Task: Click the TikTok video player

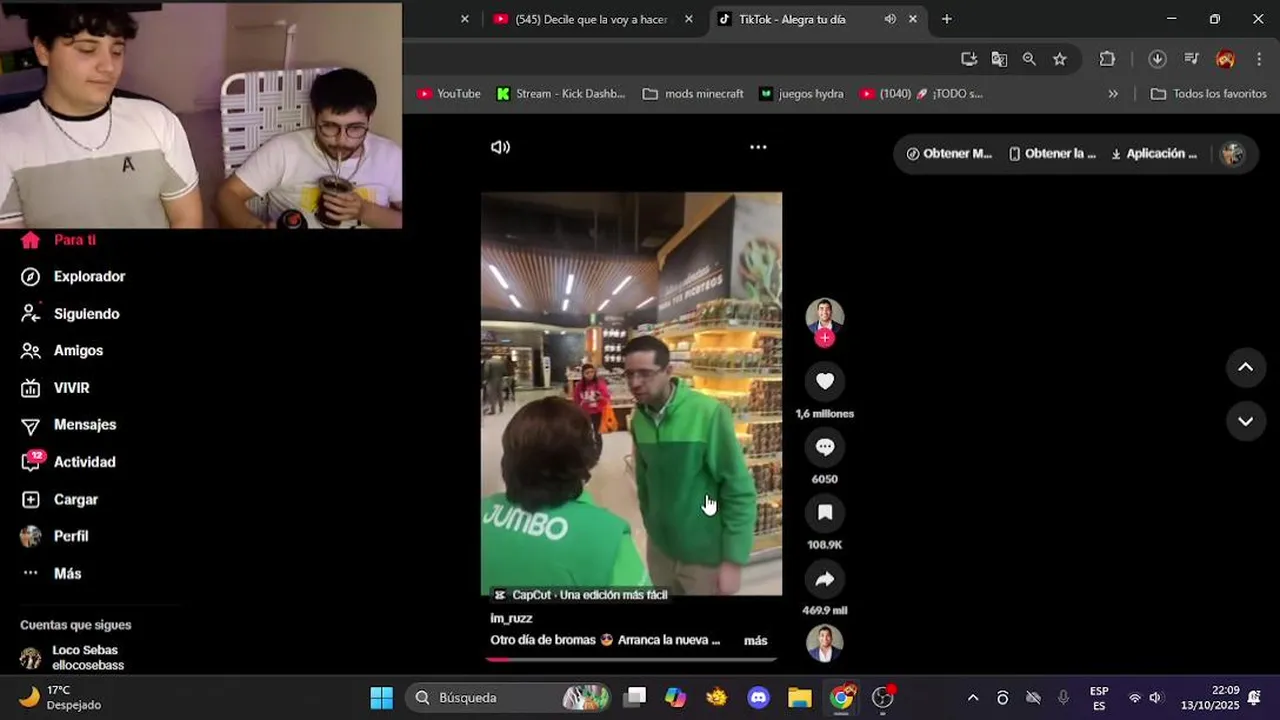Action: point(631,393)
